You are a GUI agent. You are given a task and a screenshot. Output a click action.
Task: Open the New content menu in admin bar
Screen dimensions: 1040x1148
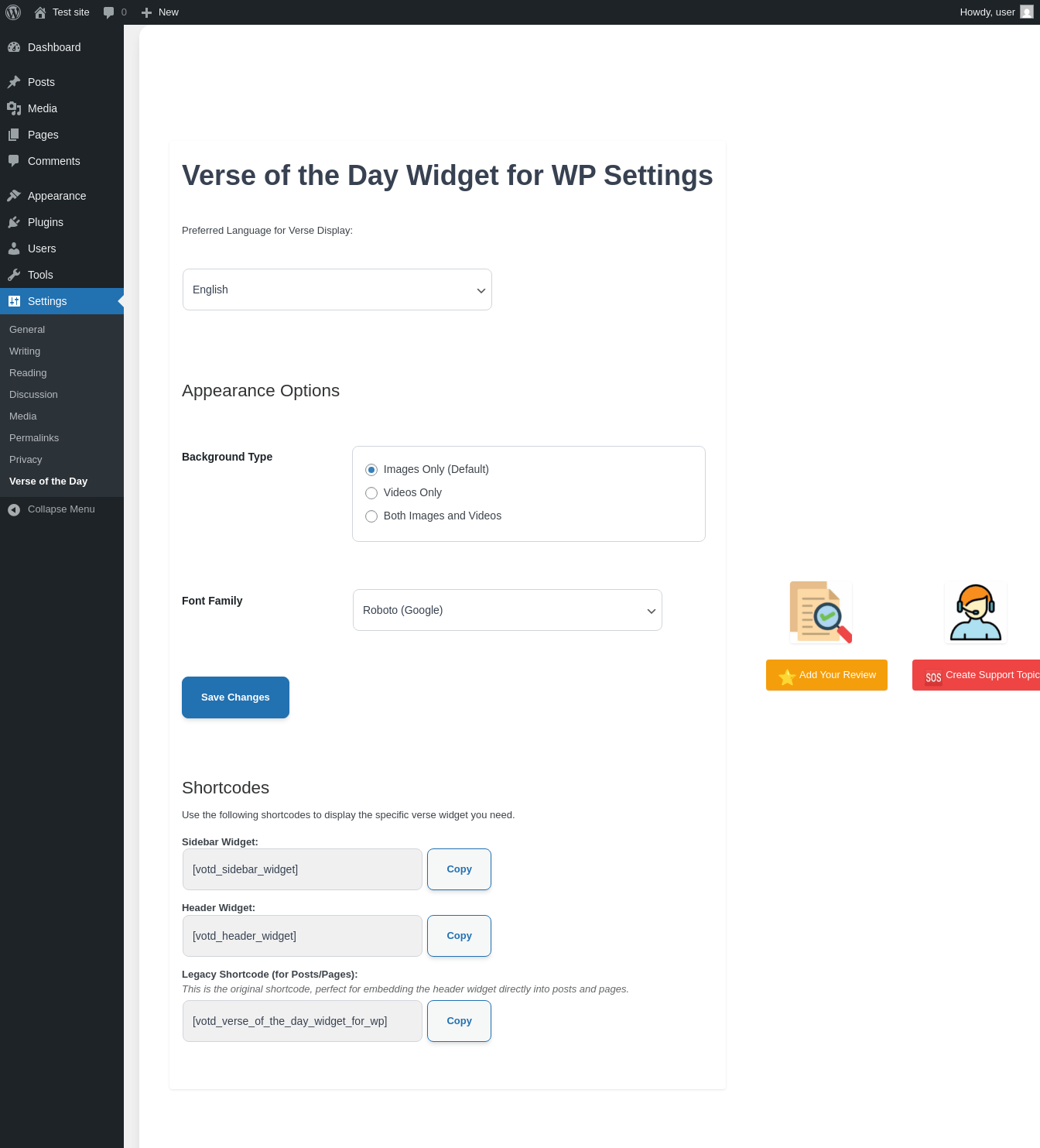tap(160, 12)
